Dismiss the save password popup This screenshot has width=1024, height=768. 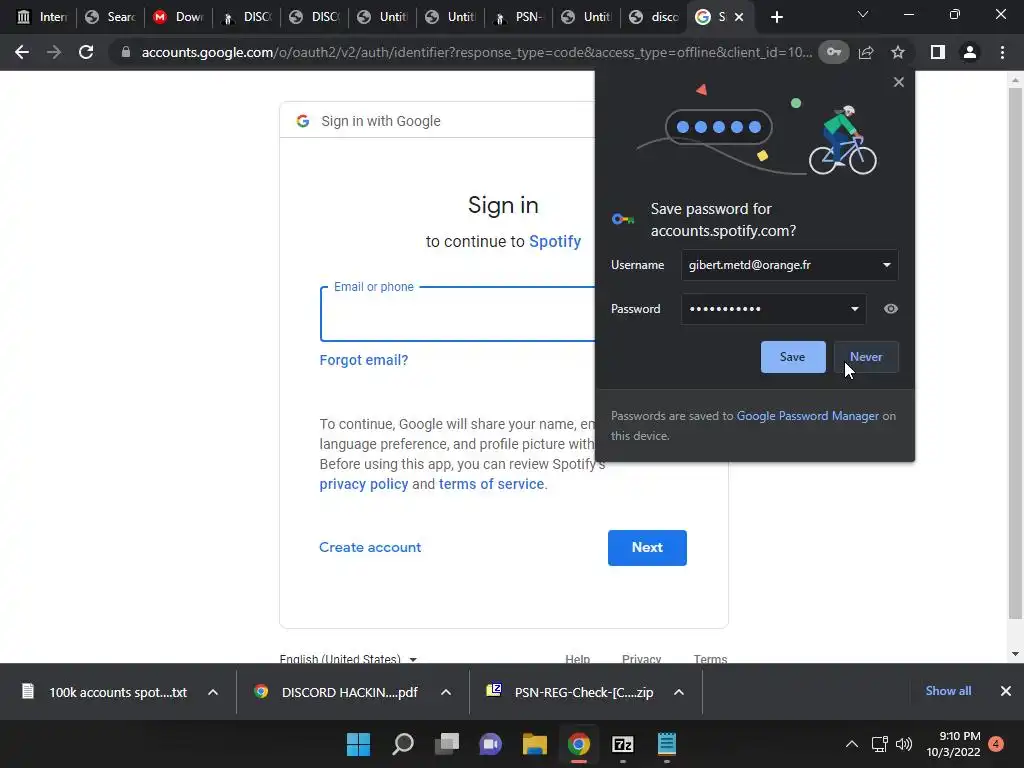[x=899, y=82]
